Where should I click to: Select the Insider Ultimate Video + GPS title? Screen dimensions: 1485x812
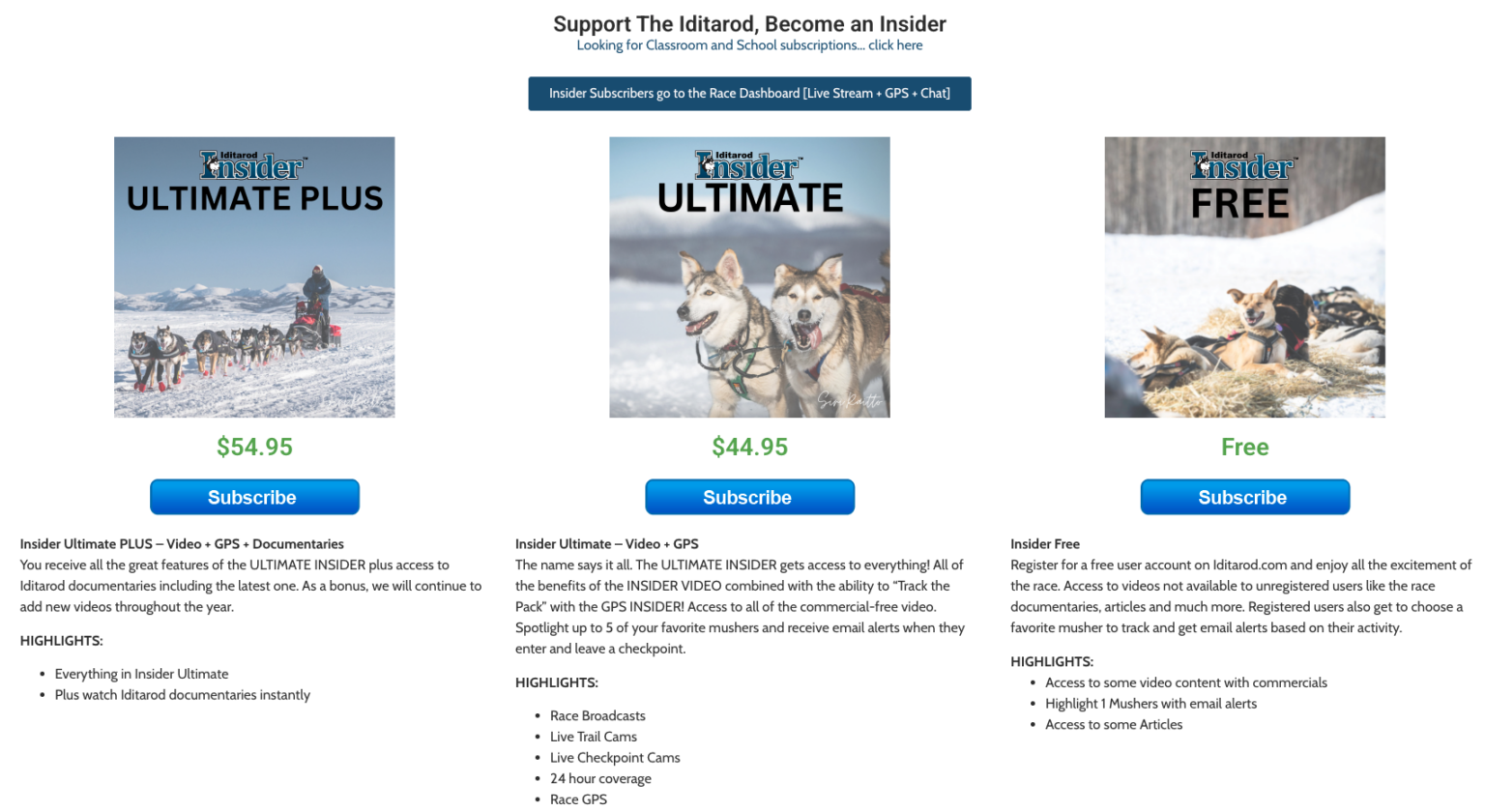point(606,544)
